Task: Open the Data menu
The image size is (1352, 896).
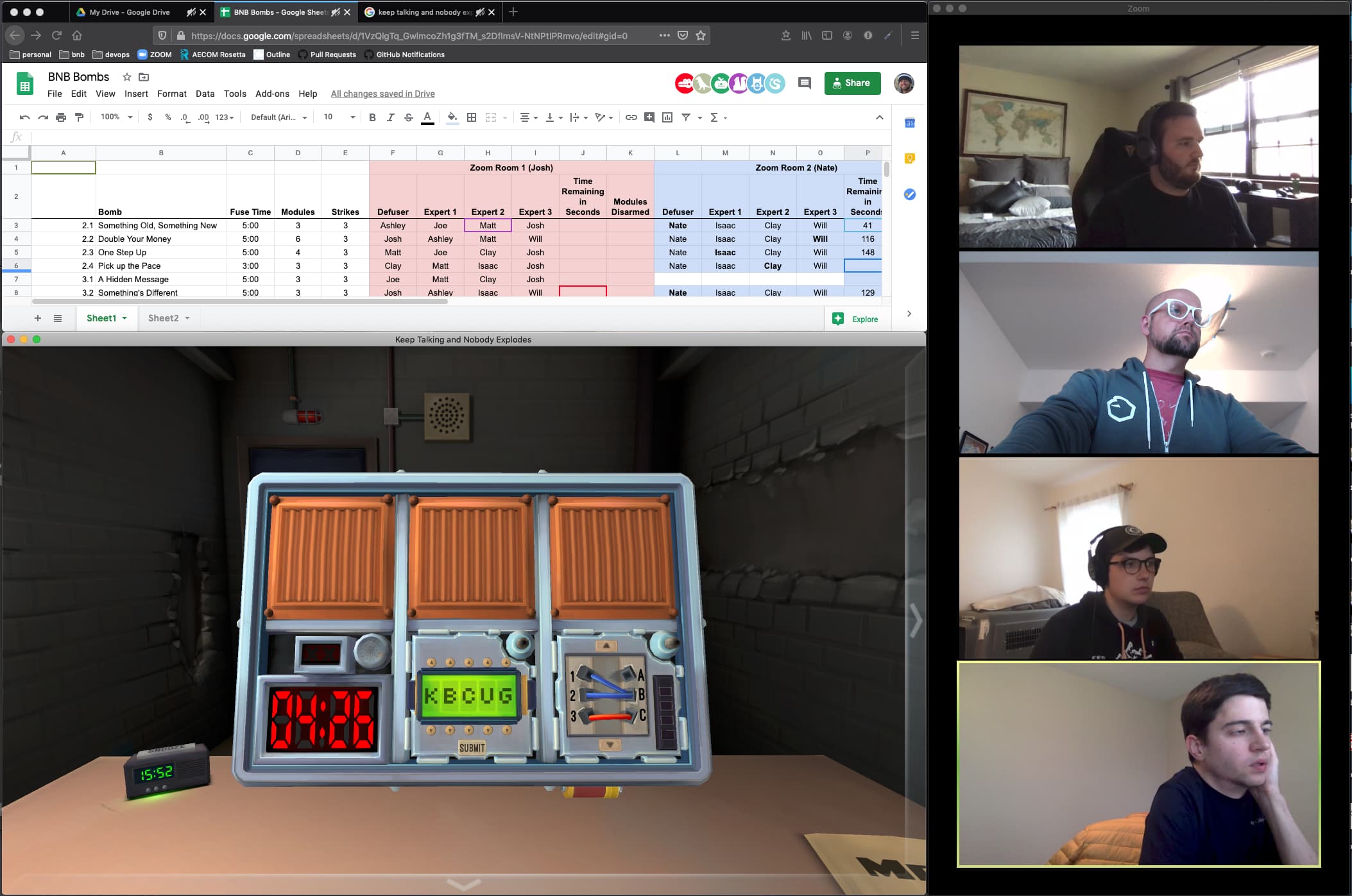Action: point(205,94)
